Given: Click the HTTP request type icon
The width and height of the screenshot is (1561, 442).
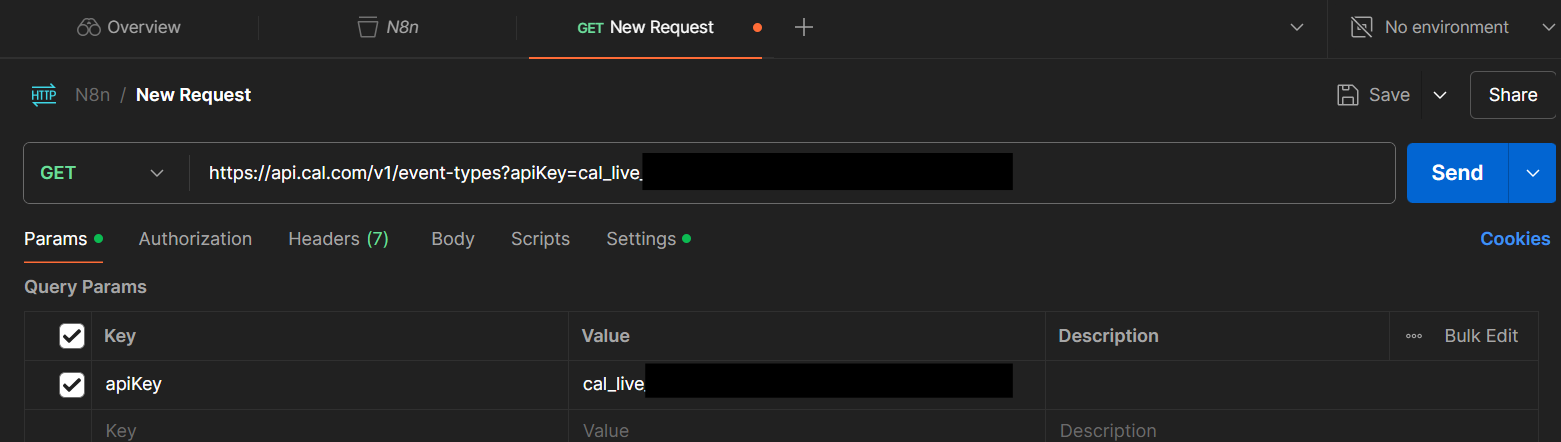Looking at the screenshot, I should (44, 95).
